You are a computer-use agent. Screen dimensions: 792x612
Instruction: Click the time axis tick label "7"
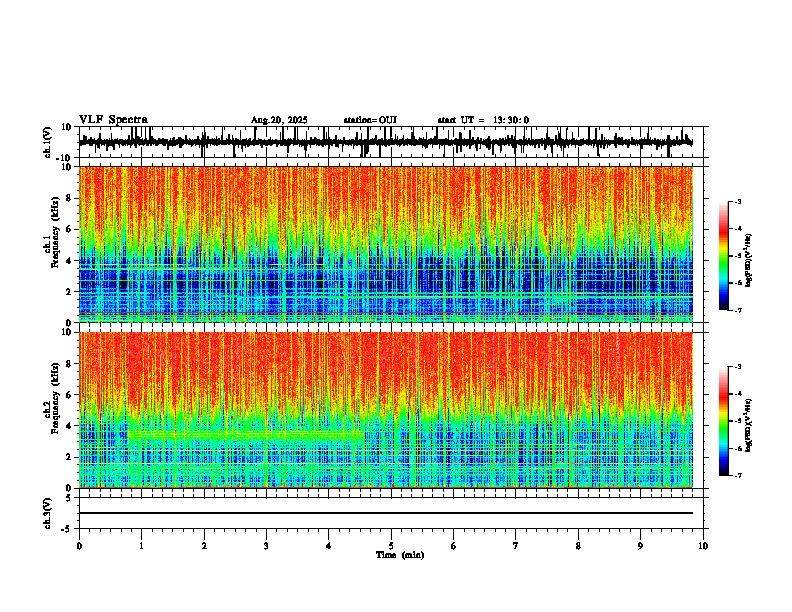(516, 546)
